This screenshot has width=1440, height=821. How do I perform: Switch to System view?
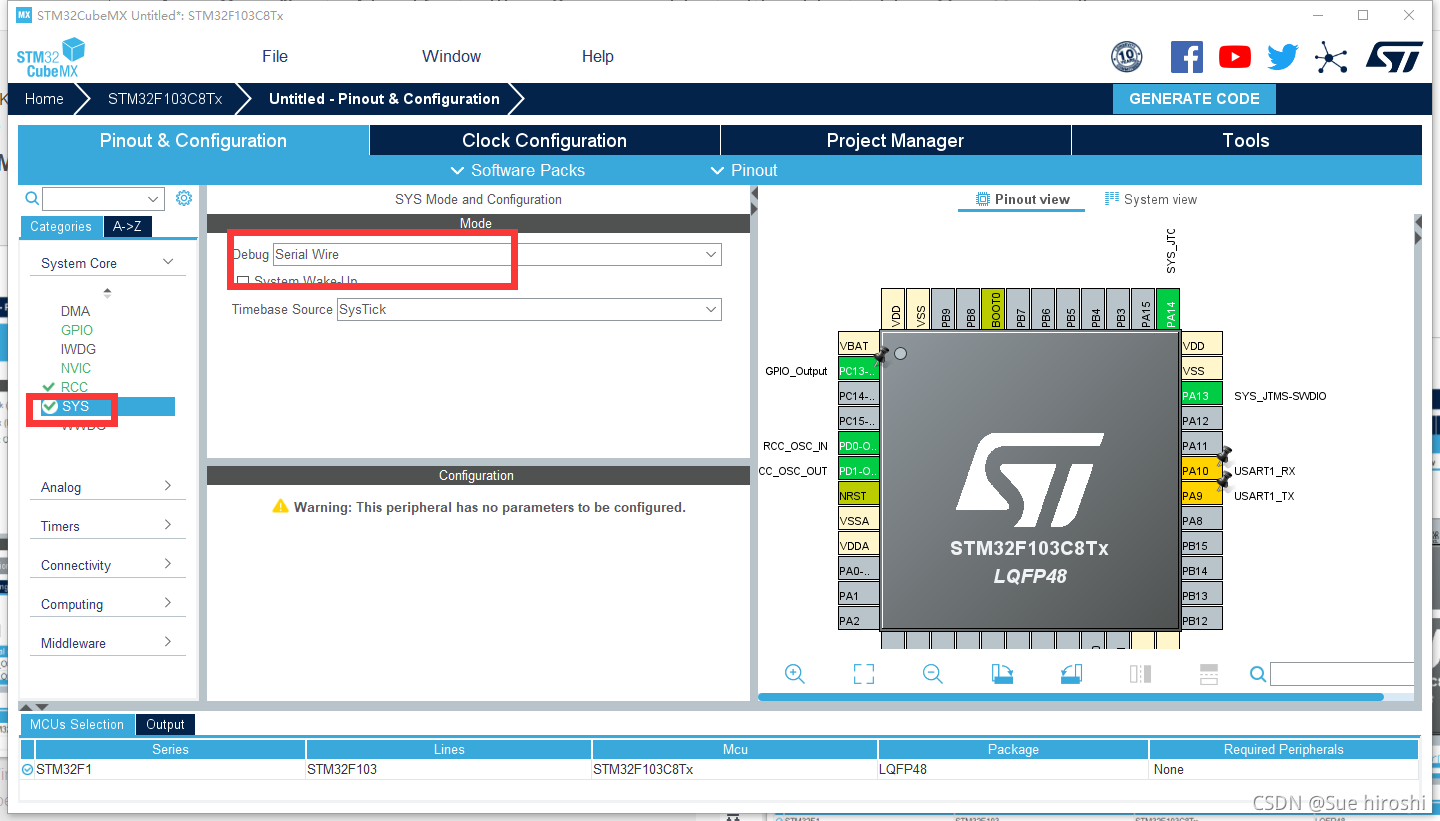1151,199
